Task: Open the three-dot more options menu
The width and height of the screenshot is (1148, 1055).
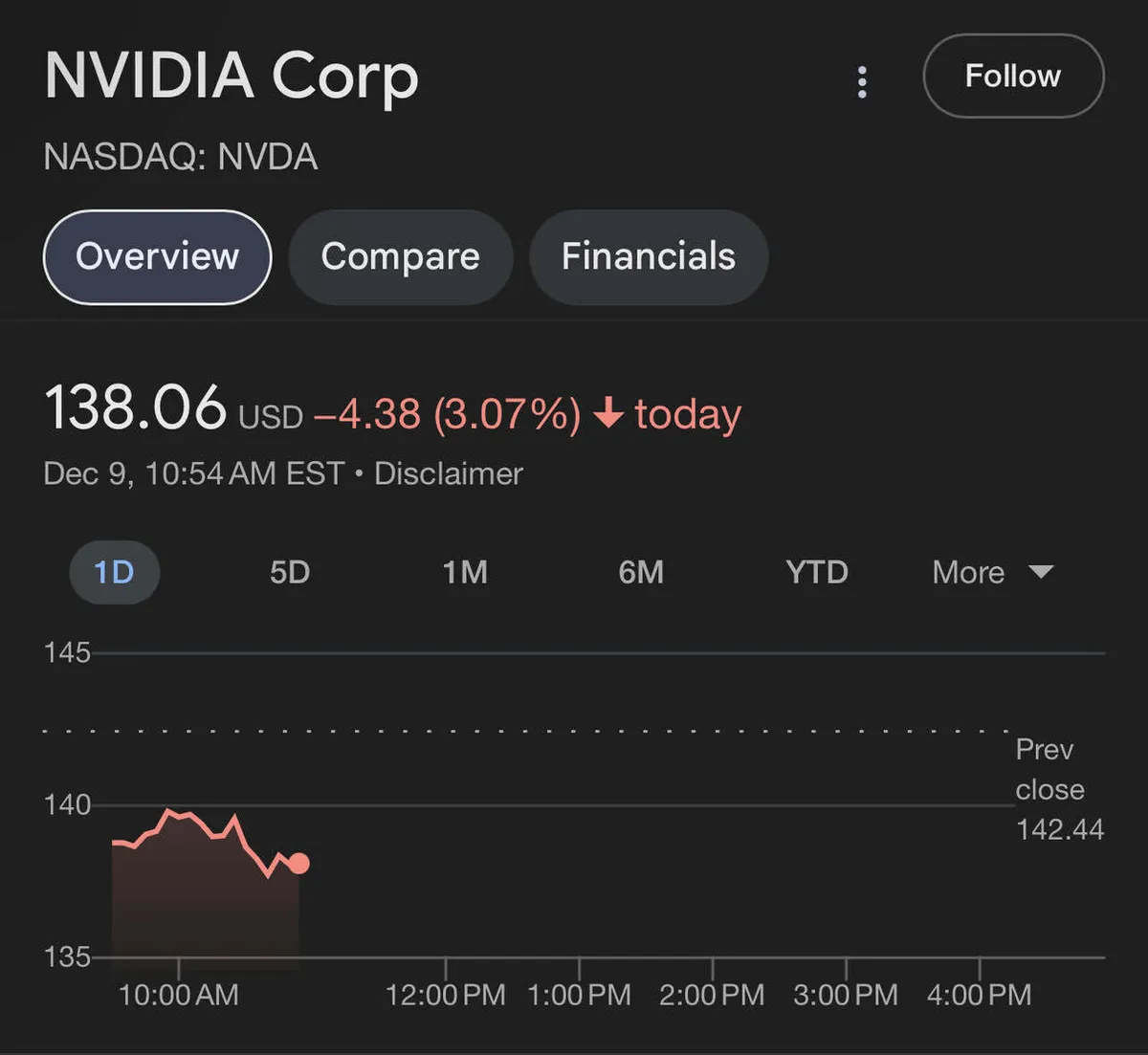Action: point(862,81)
